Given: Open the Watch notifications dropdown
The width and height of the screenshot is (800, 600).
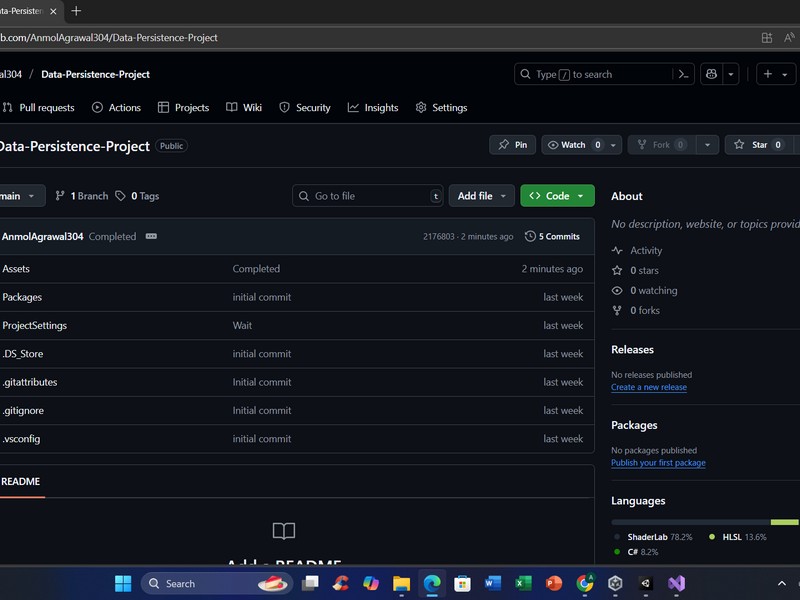Looking at the screenshot, I should [581, 145].
